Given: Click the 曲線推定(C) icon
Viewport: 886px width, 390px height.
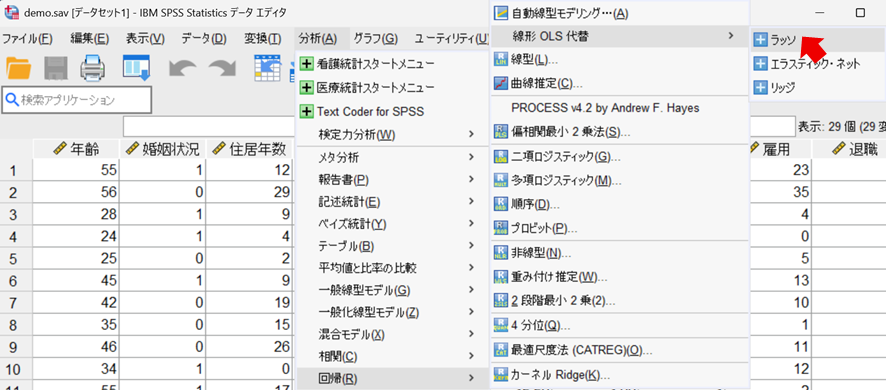Looking at the screenshot, I should pos(501,84).
